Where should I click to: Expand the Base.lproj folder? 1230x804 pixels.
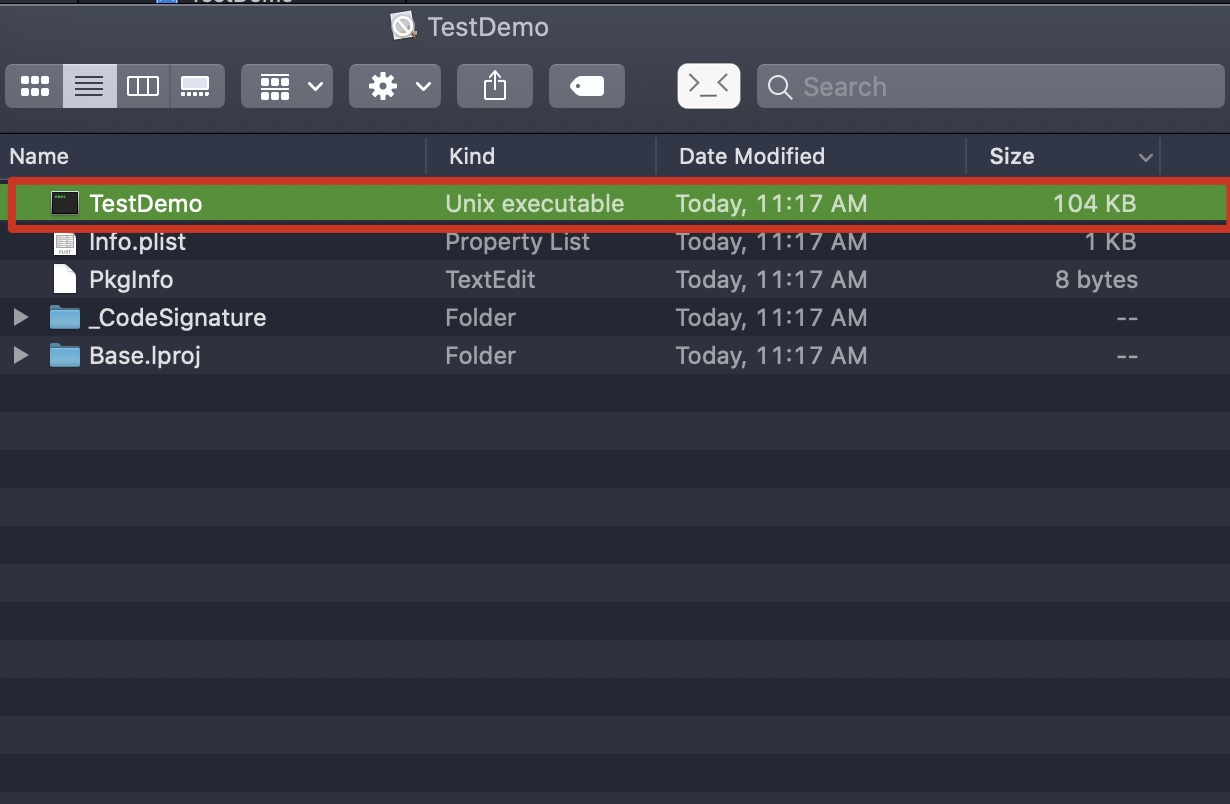21,356
